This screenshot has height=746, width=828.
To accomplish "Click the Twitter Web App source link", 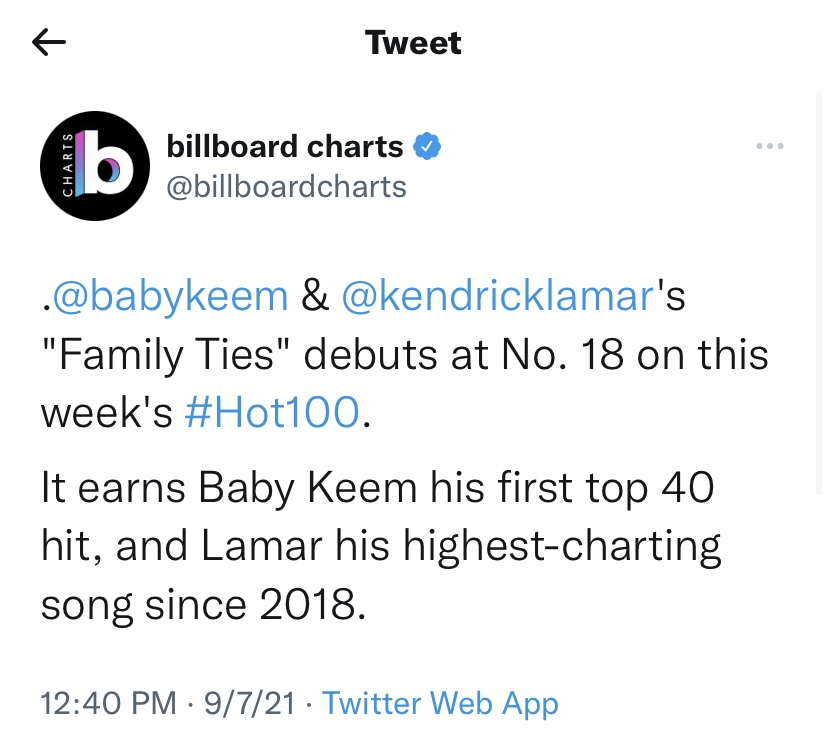I will point(440,704).
